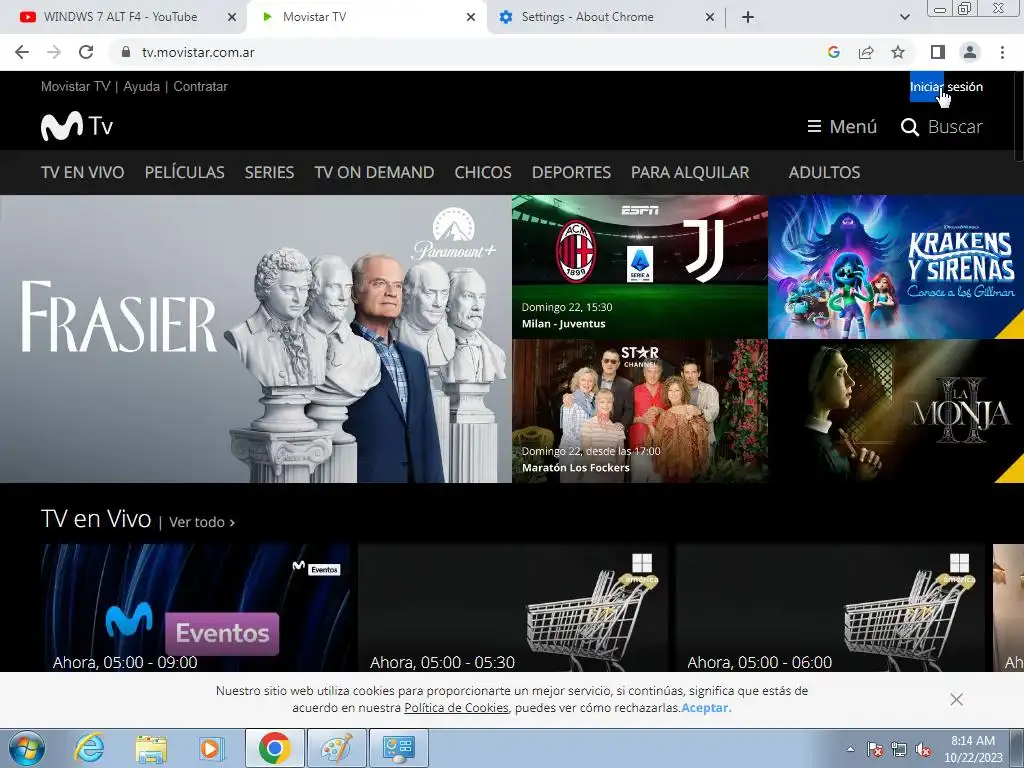The image size is (1024, 768).
Task: Open Windows Start orb
Action: pyautogui.click(x=27, y=748)
